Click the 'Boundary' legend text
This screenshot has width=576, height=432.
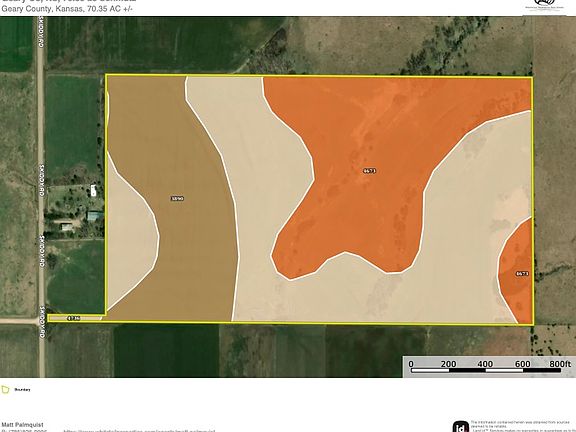[22, 389]
